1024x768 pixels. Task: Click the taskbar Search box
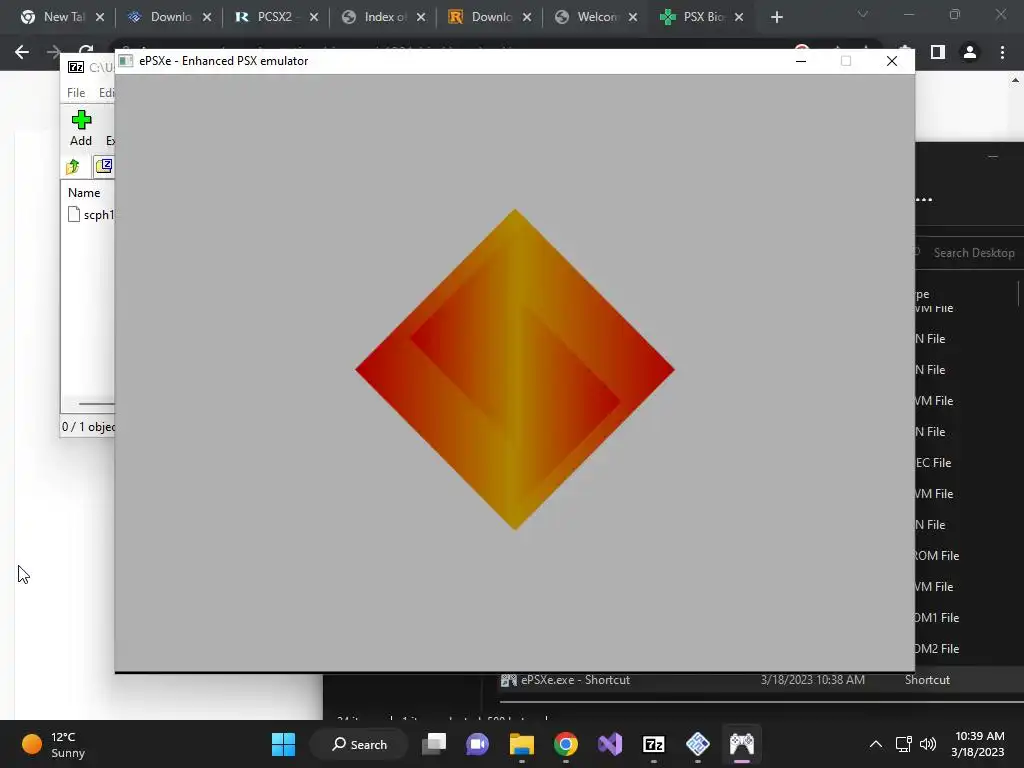[360, 744]
